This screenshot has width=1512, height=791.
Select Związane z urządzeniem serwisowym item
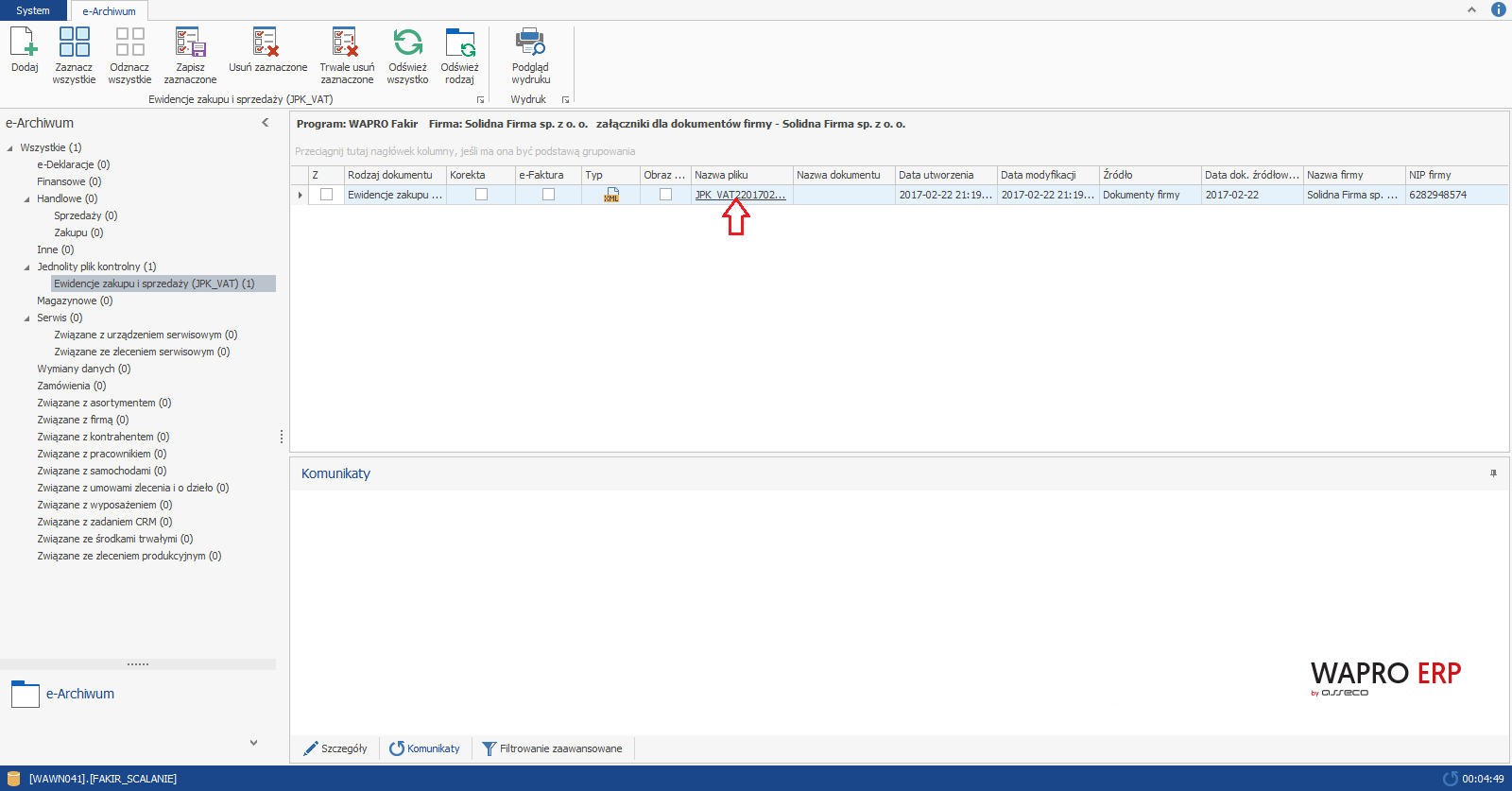pyautogui.click(x=146, y=335)
